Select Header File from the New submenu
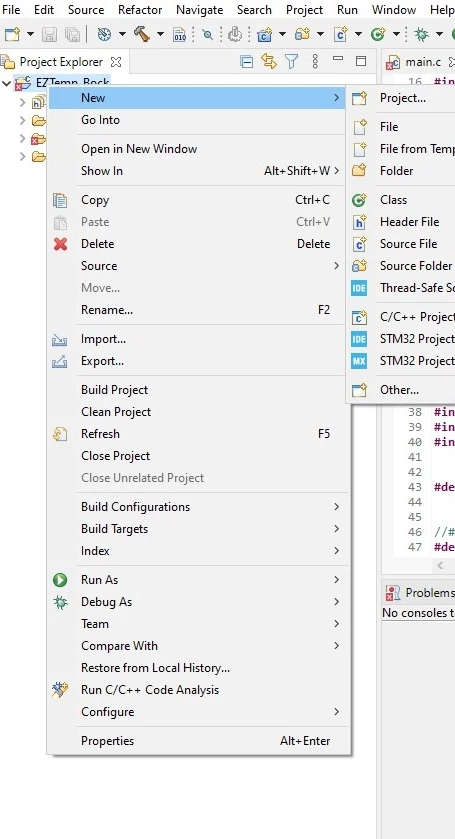 [x=410, y=222]
